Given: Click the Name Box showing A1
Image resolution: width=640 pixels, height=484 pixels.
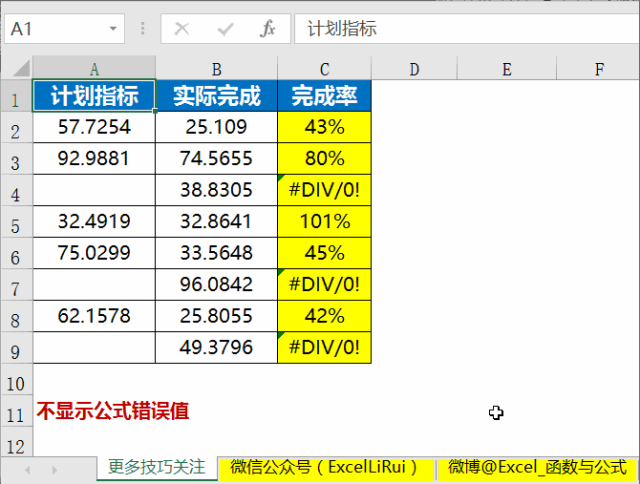Looking at the screenshot, I should 64,29.
